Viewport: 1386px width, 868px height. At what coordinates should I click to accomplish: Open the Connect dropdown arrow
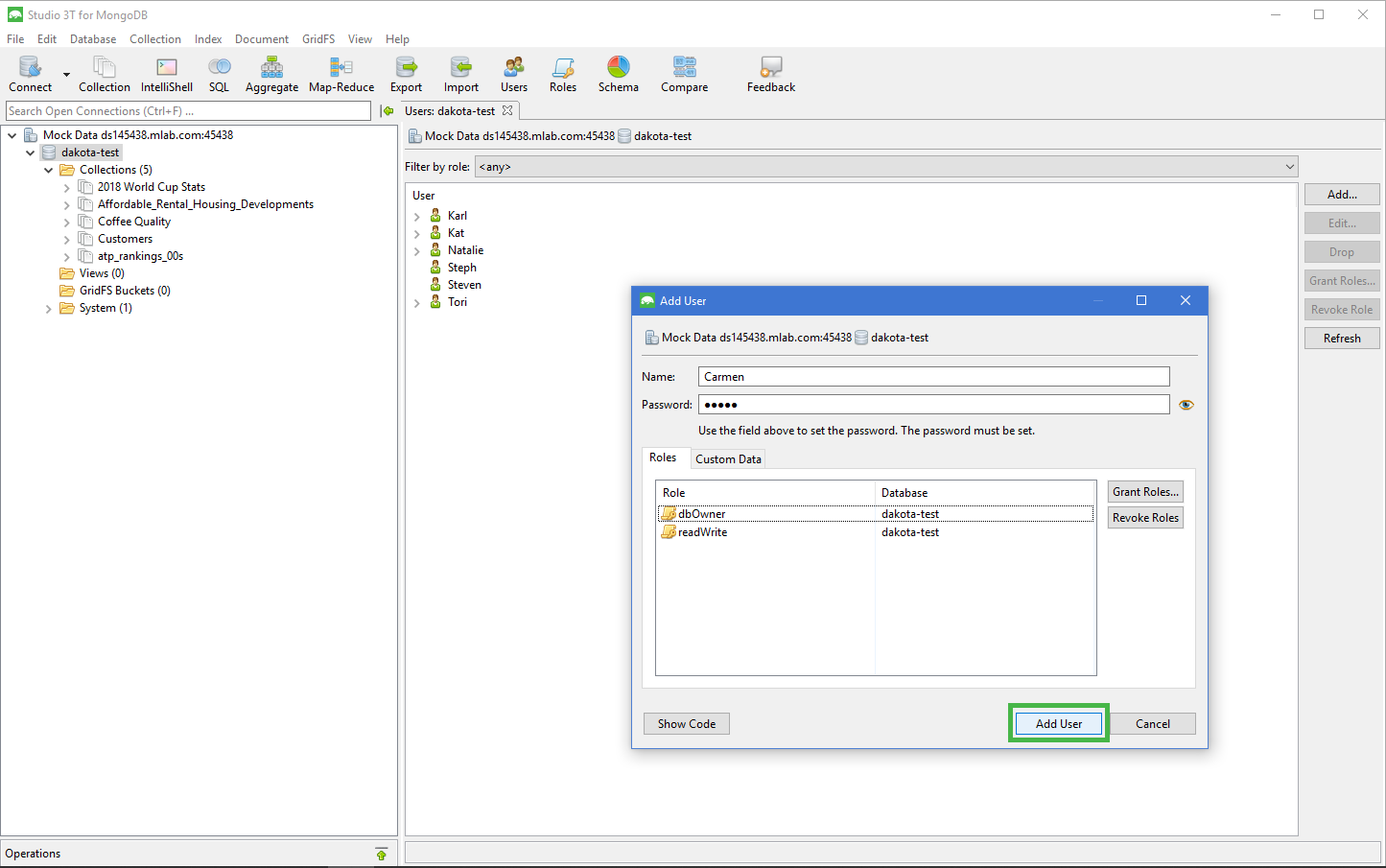(x=66, y=74)
